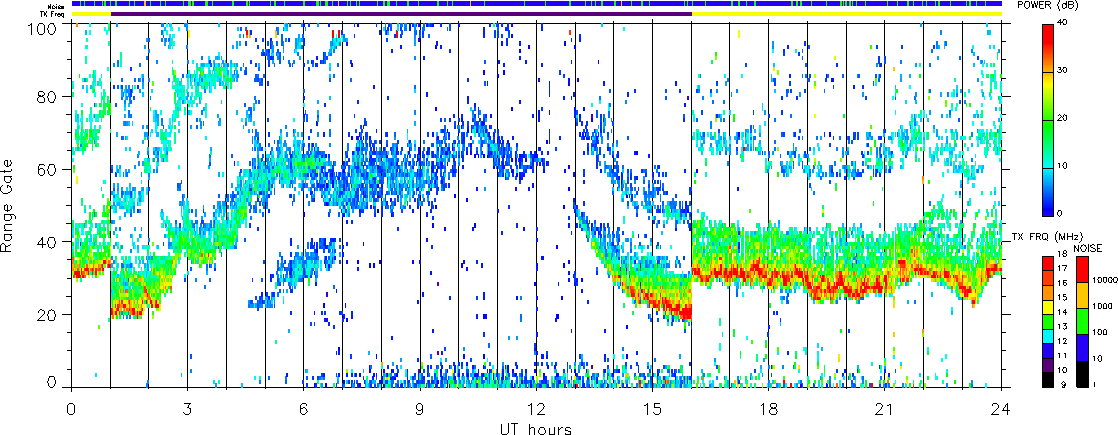This screenshot has height=435, width=1118.
Task: Select the 'Range Gate' y-axis label
Action: 8,205
